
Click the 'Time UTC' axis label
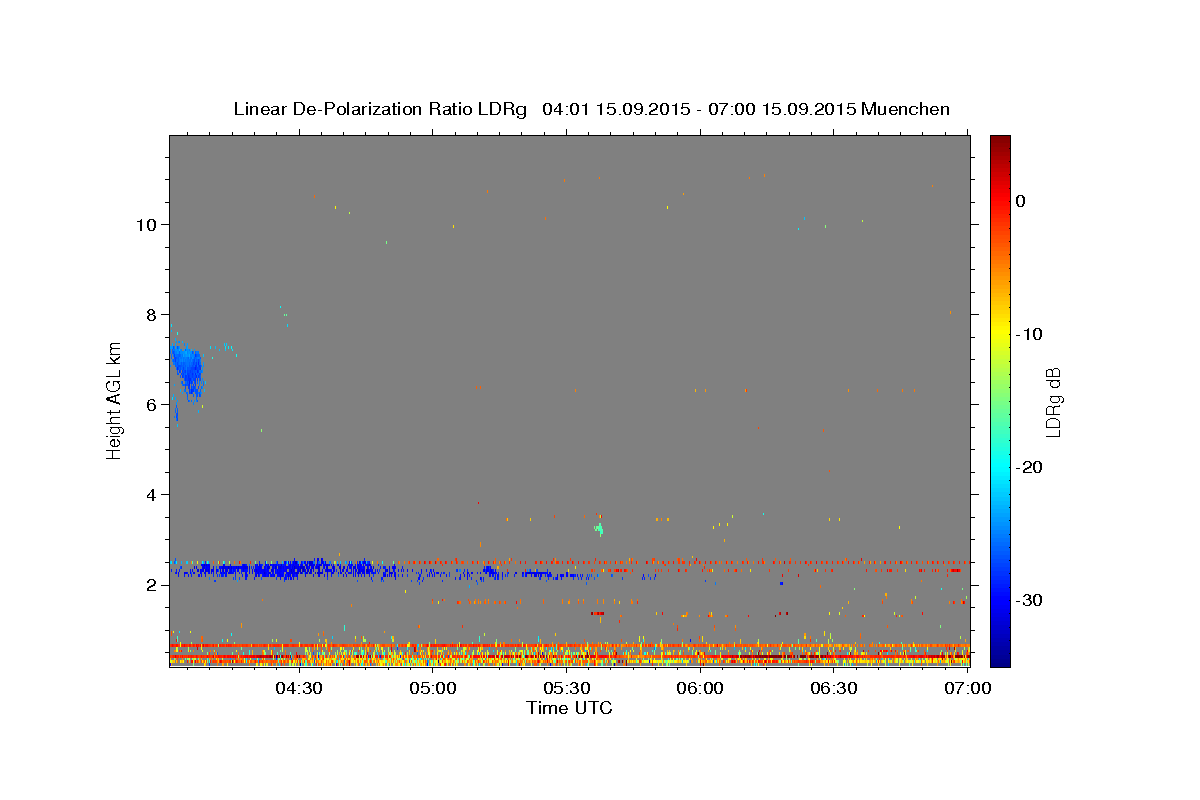click(569, 708)
